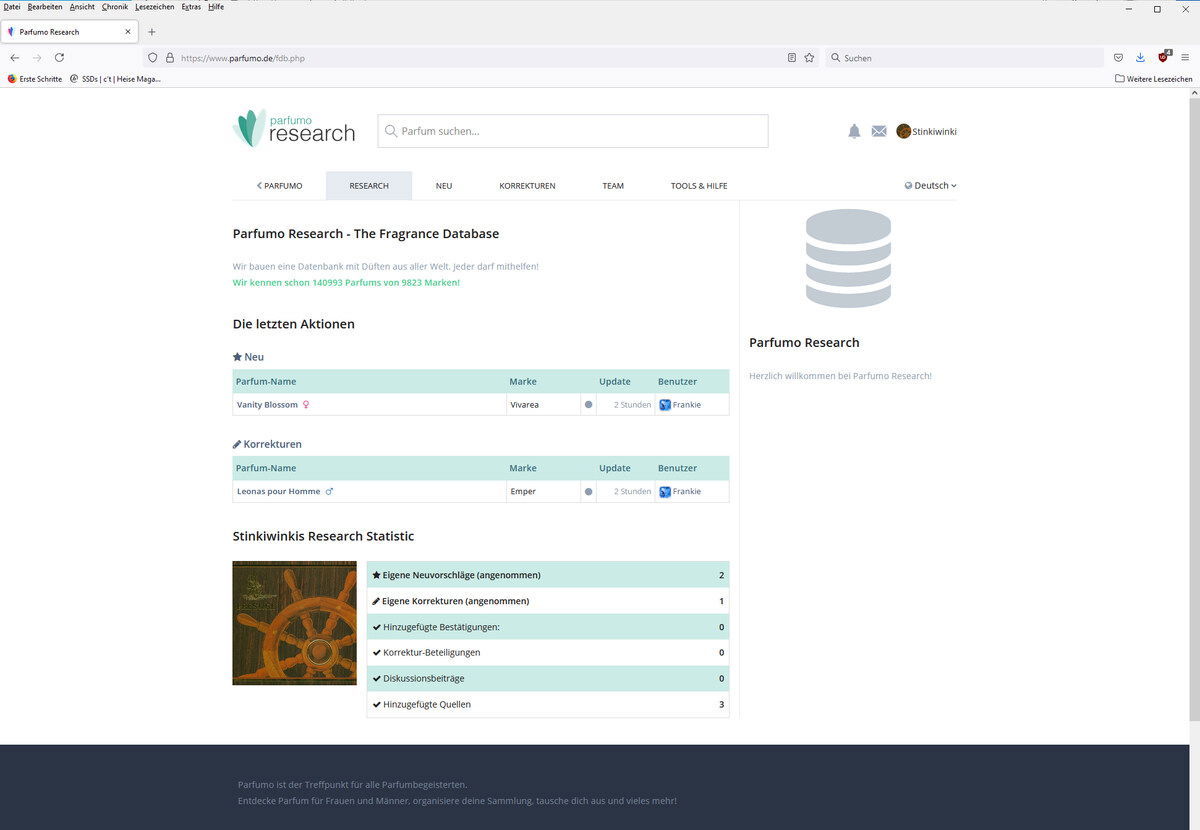Click the browser Suchen search box

point(964,58)
